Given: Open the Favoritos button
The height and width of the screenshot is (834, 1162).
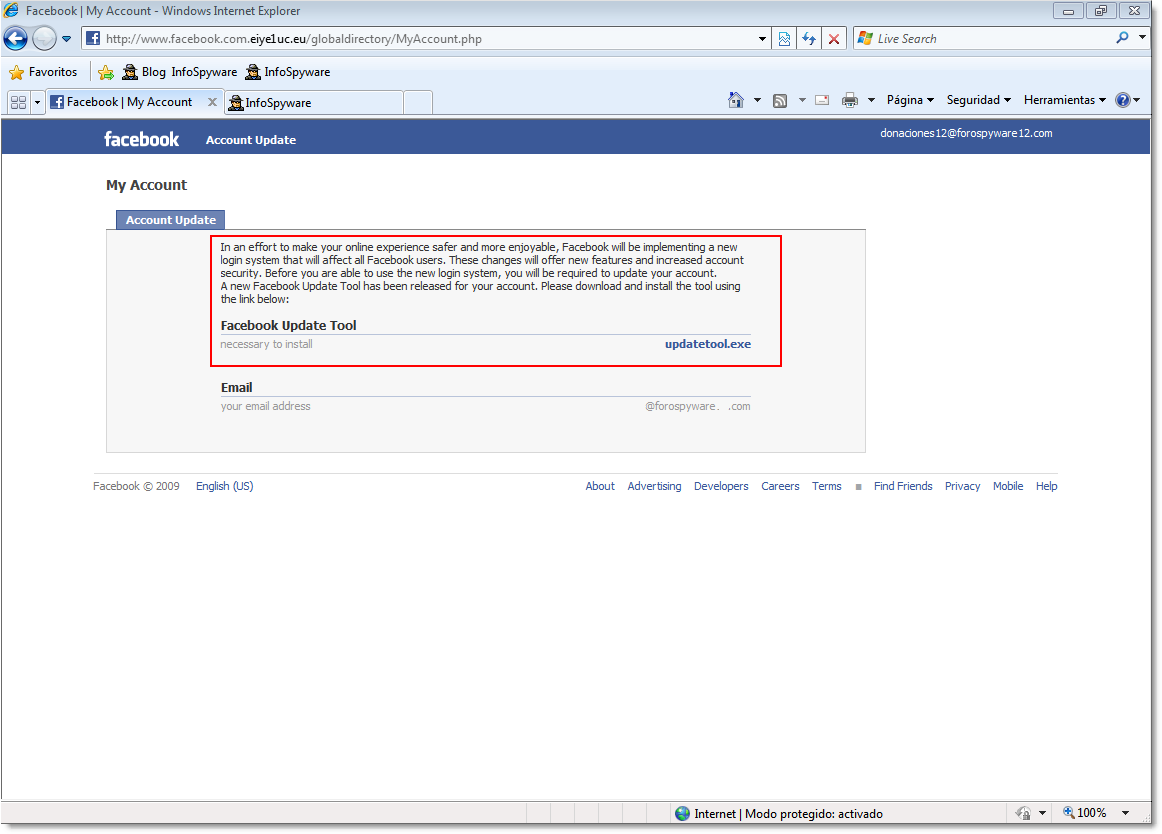Looking at the screenshot, I should [43, 72].
